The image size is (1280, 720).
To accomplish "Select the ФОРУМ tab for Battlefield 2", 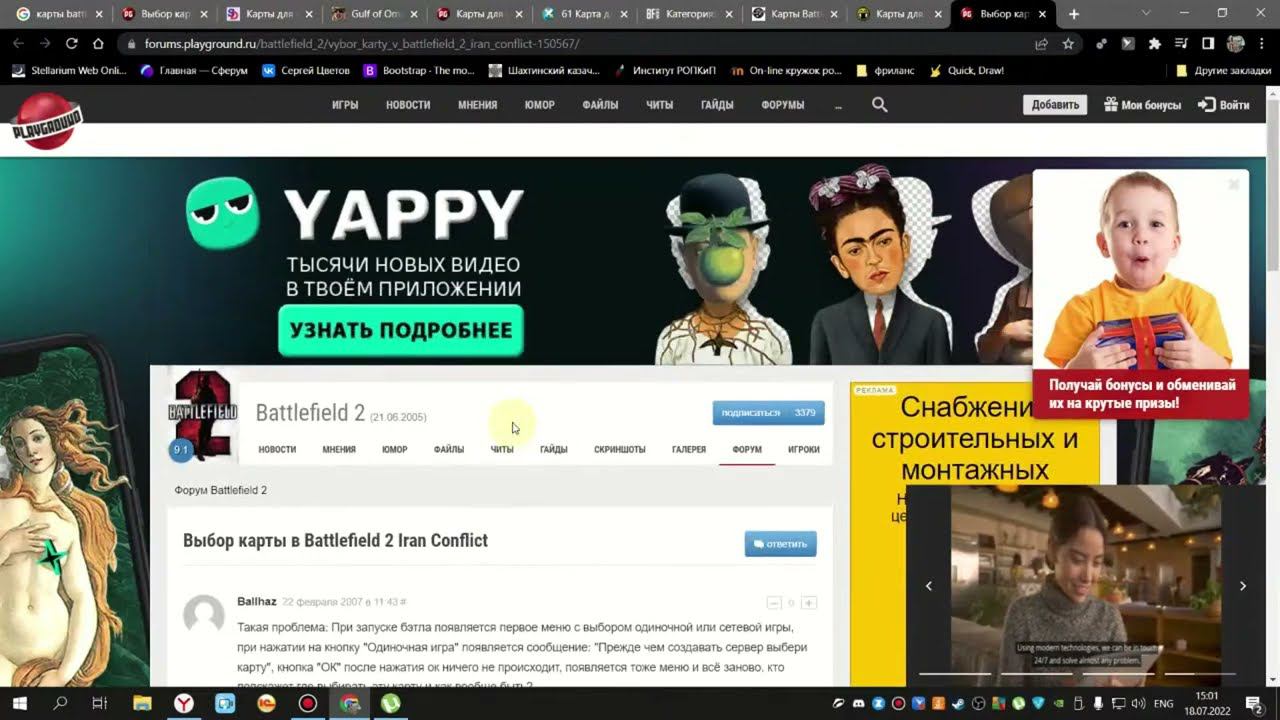I will tap(747, 449).
